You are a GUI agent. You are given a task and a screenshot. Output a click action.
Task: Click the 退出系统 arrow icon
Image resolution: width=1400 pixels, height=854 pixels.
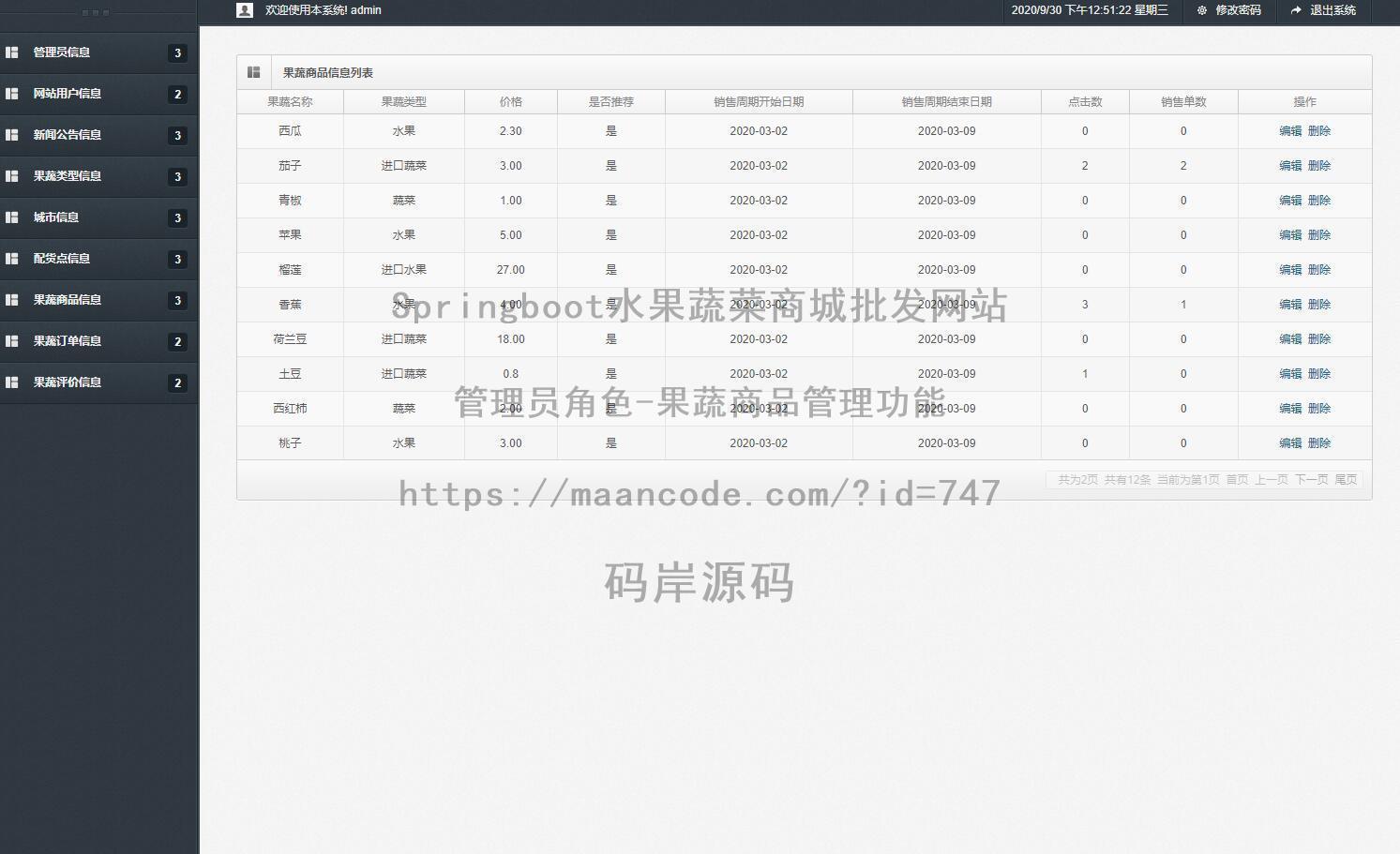1296,10
